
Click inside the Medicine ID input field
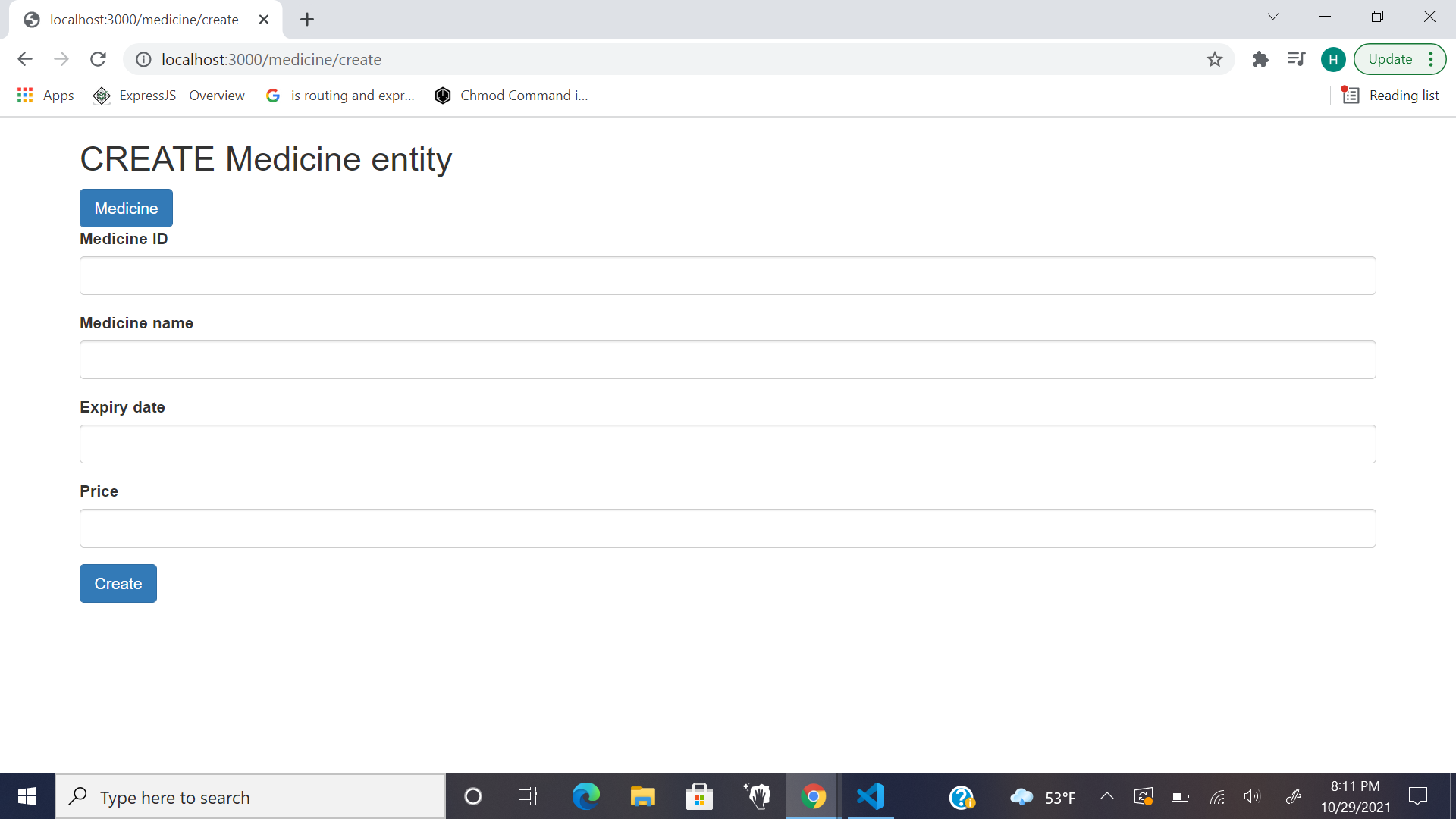pos(727,275)
